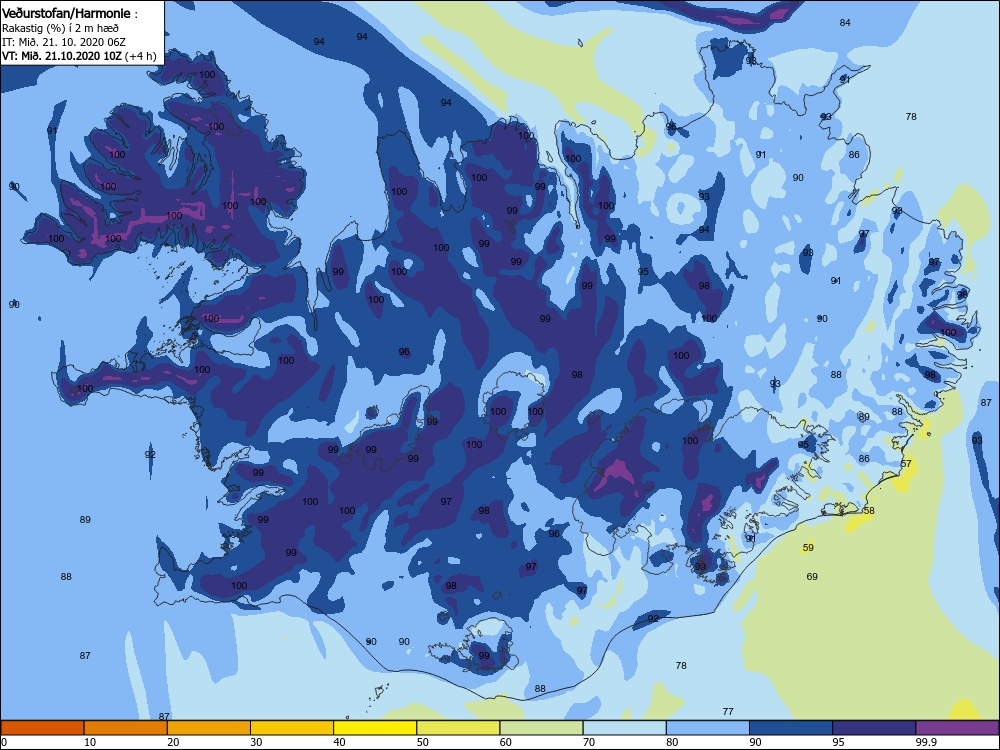
Task: Click the legend scale label 20
Action: pyautogui.click(x=173, y=742)
